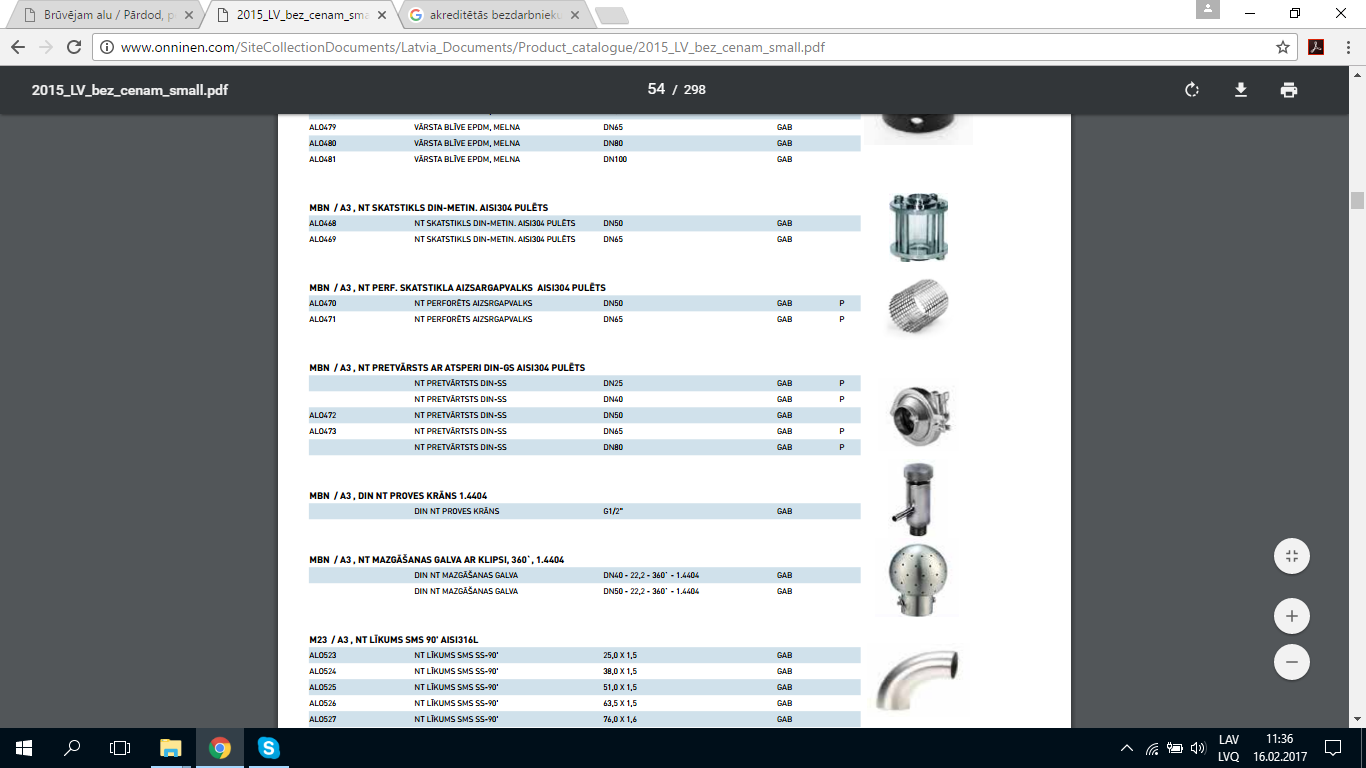Click the page number 54 field
1366x768 pixels.
coord(656,89)
